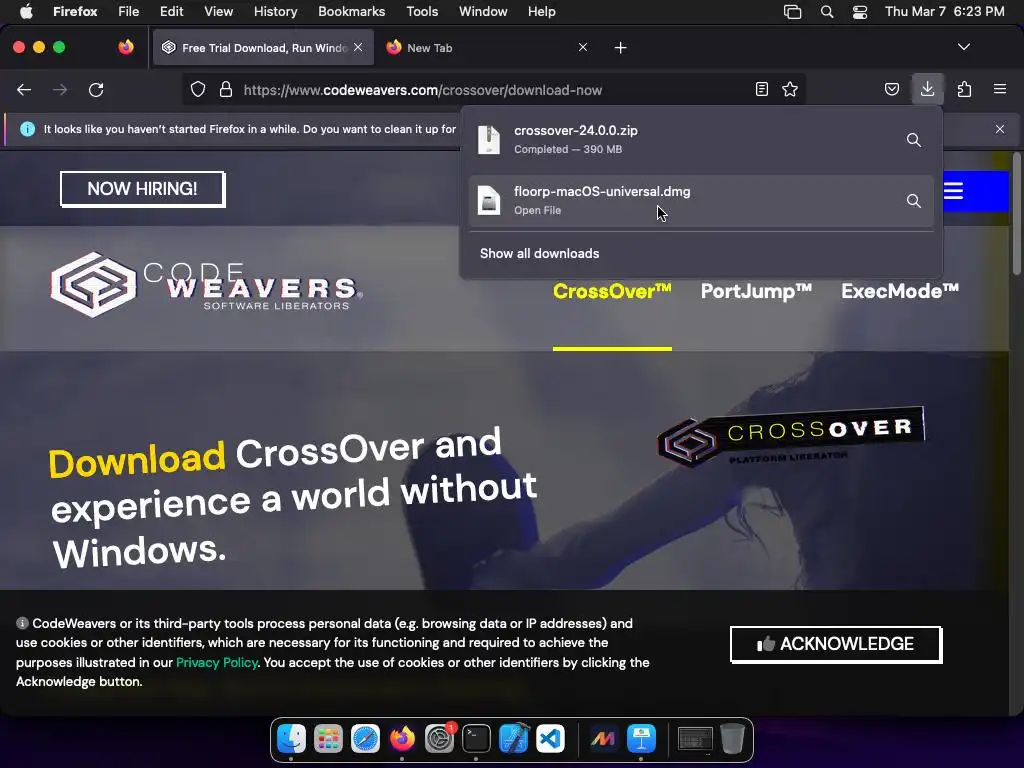Image resolution: width=1024 pixels, height=768 pixels.
Task: Select the ExecMode product link
Action: pyautogui.click(x=900, y=291)
